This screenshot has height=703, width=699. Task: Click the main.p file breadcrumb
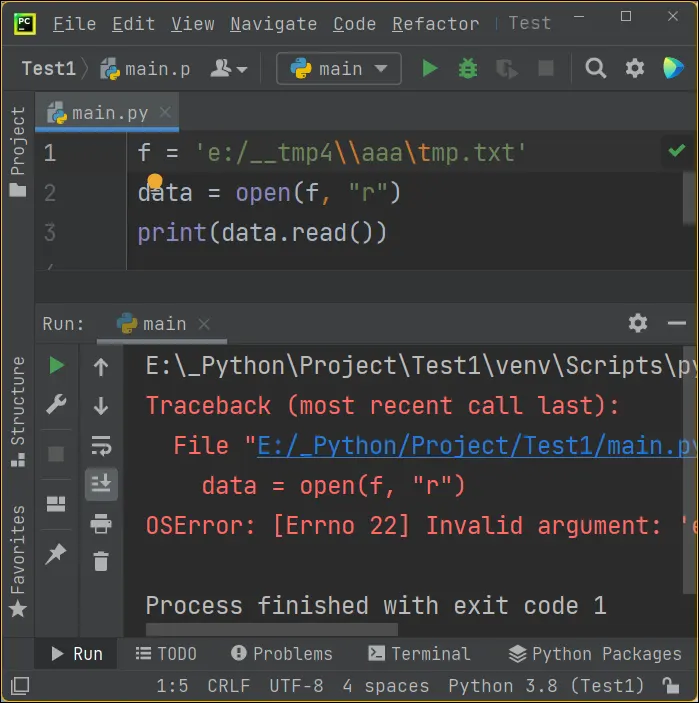tap(146, 69)
